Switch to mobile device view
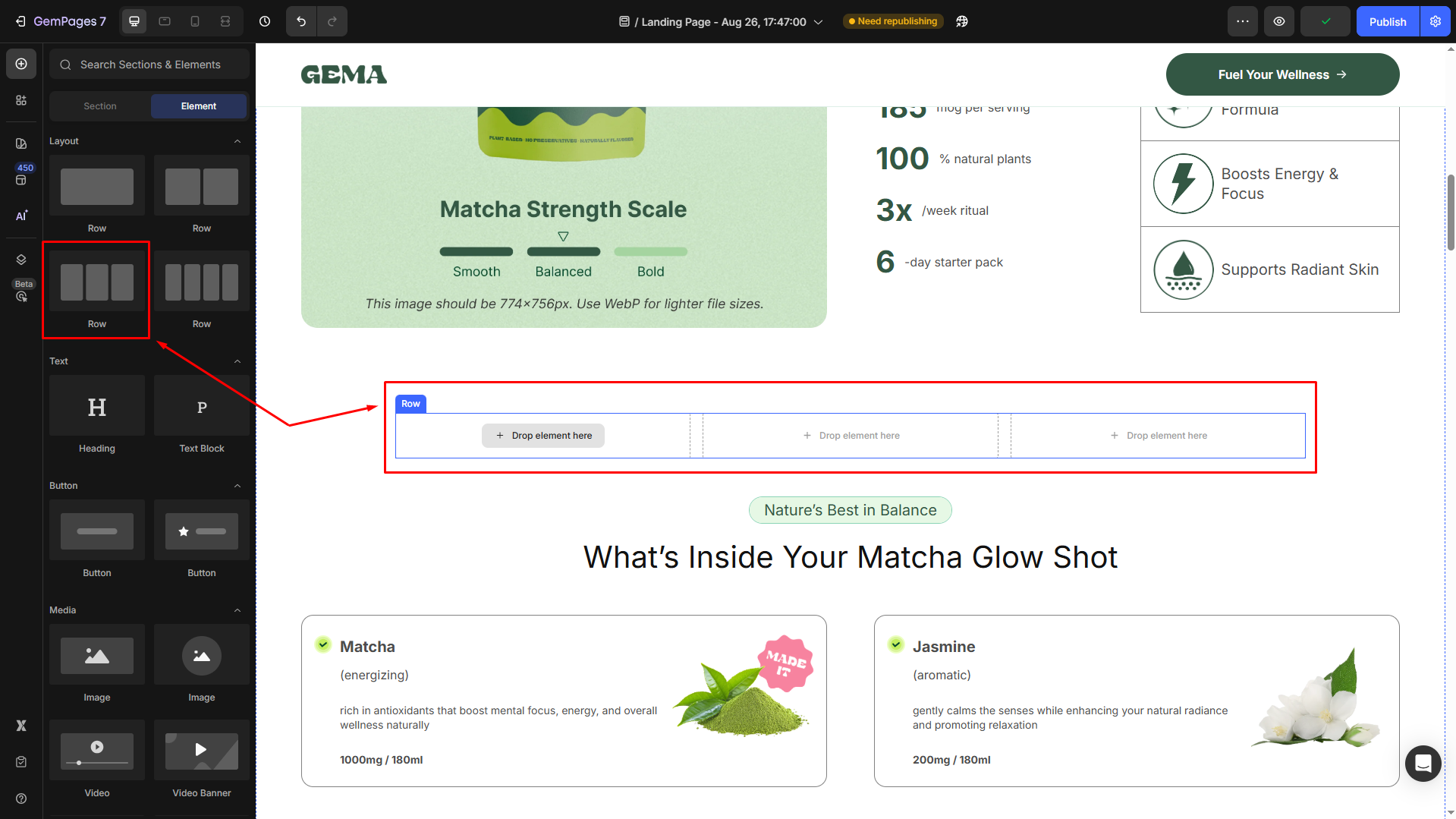The image size is (1456, 819). [195, 21]
